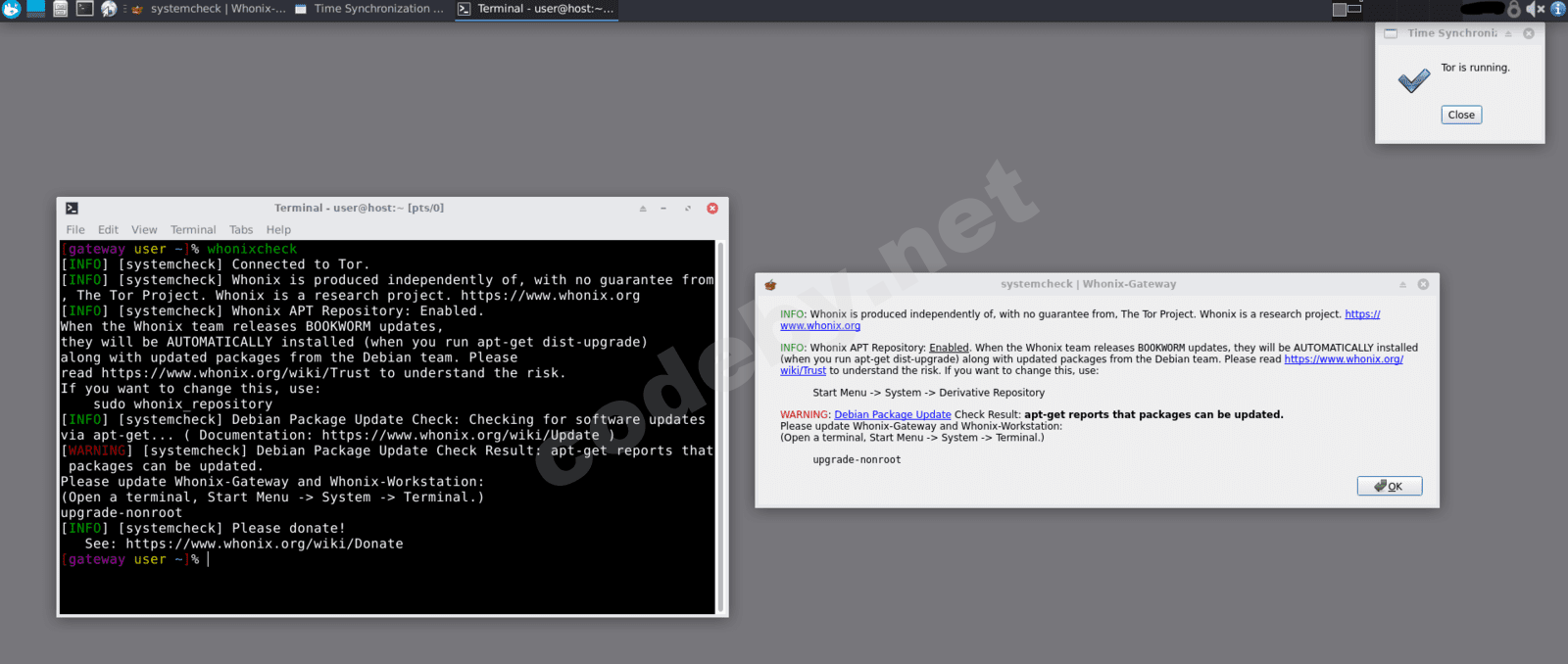Click the blue checkmark icon in popup
The height and width of the screenshot is (664, 1568).
tap(1414, 80)
